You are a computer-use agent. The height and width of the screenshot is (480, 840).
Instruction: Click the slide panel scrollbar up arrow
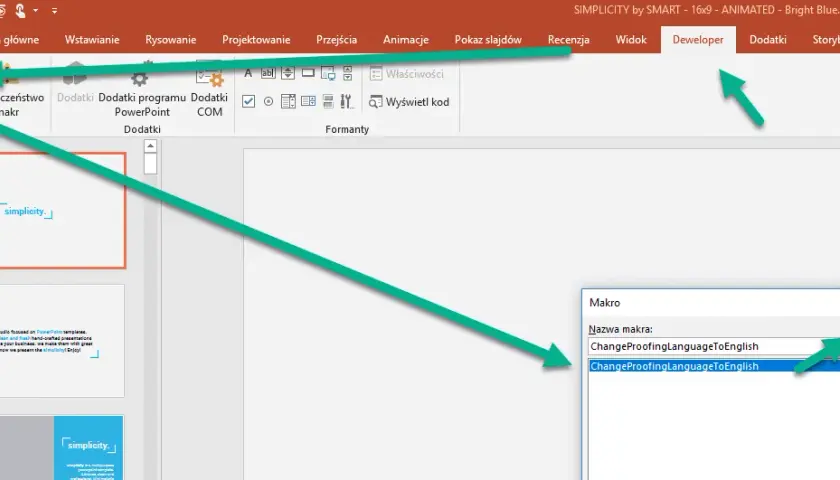pyautogui.click(x=151, y=146)
